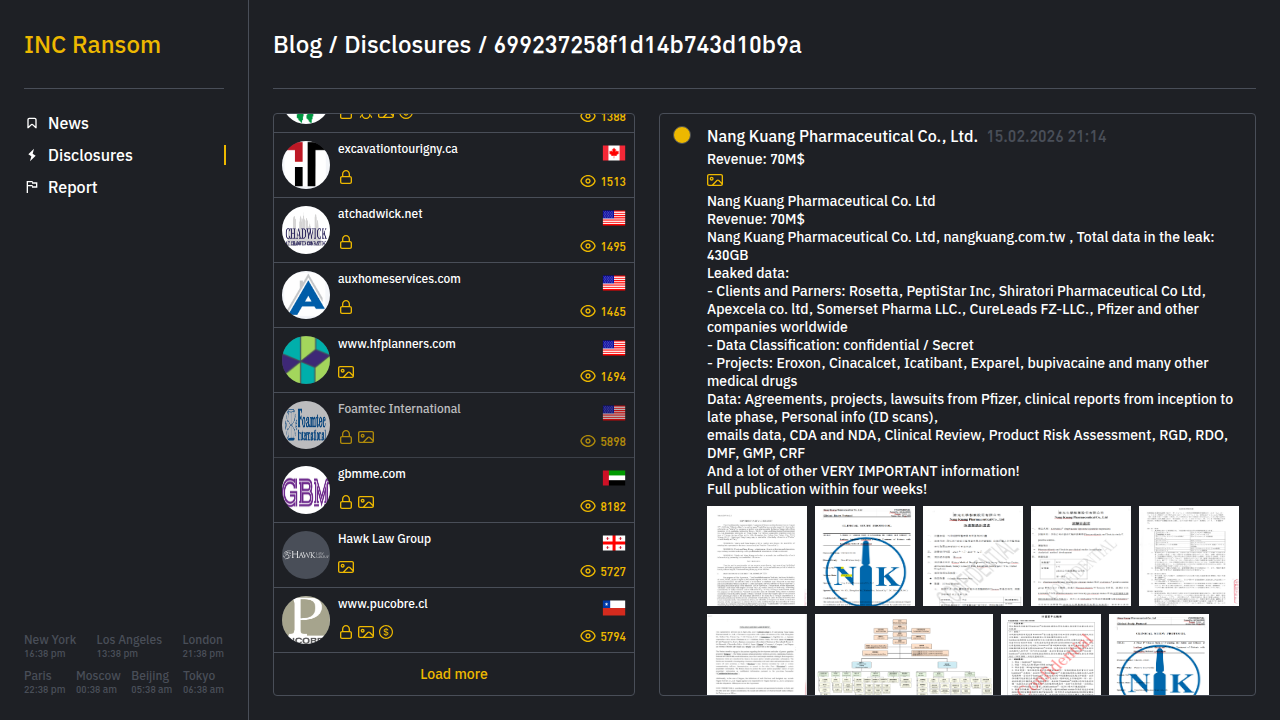The image size is (1280, 720).
Task: Click the lock icon under excavationtourigny.ca
Action: (346, 177)
